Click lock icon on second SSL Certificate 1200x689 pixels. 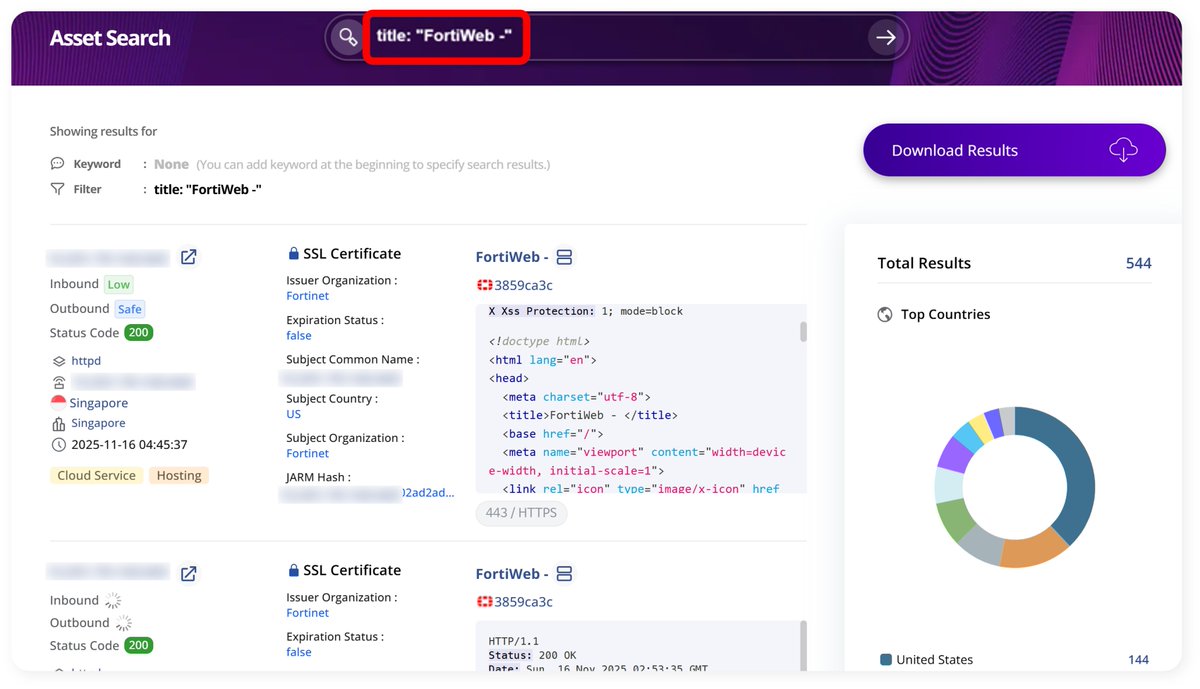[293, 571]
